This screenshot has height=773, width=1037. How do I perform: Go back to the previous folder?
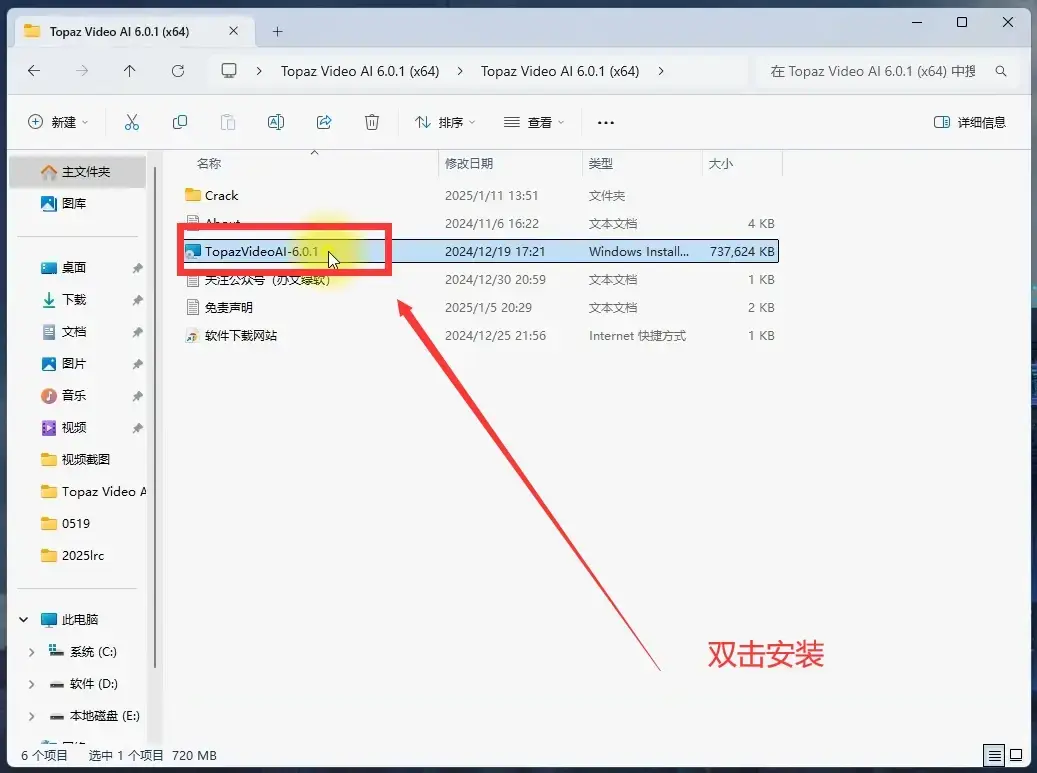pos(34,71)
